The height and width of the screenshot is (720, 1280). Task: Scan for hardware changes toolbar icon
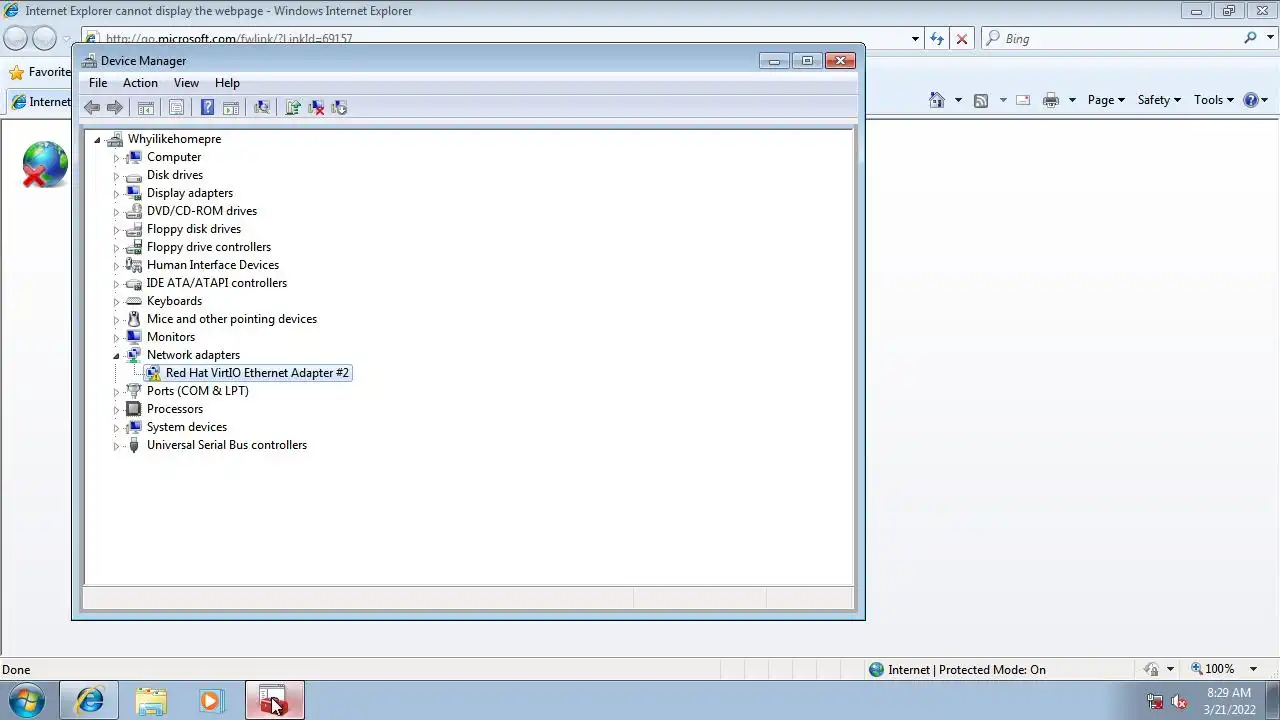point(262,107)
